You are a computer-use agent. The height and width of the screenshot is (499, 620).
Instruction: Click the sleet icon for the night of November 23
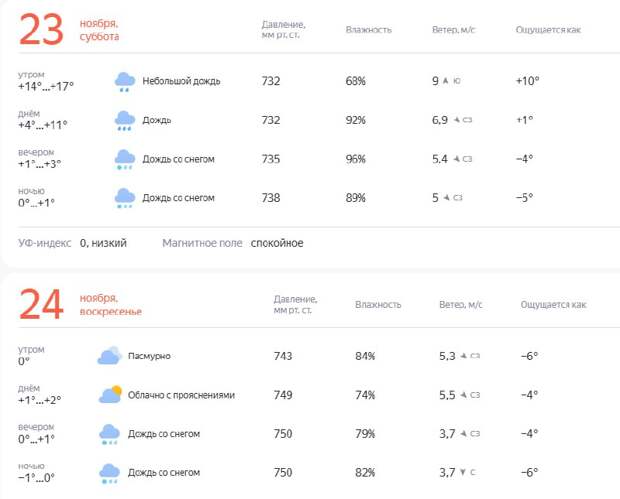(125, 198)
